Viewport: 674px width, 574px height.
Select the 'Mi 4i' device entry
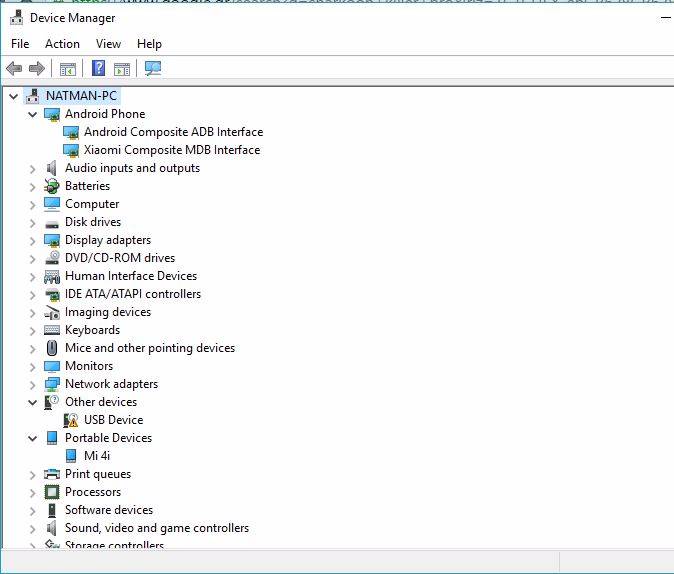click(x=97, y=456)
